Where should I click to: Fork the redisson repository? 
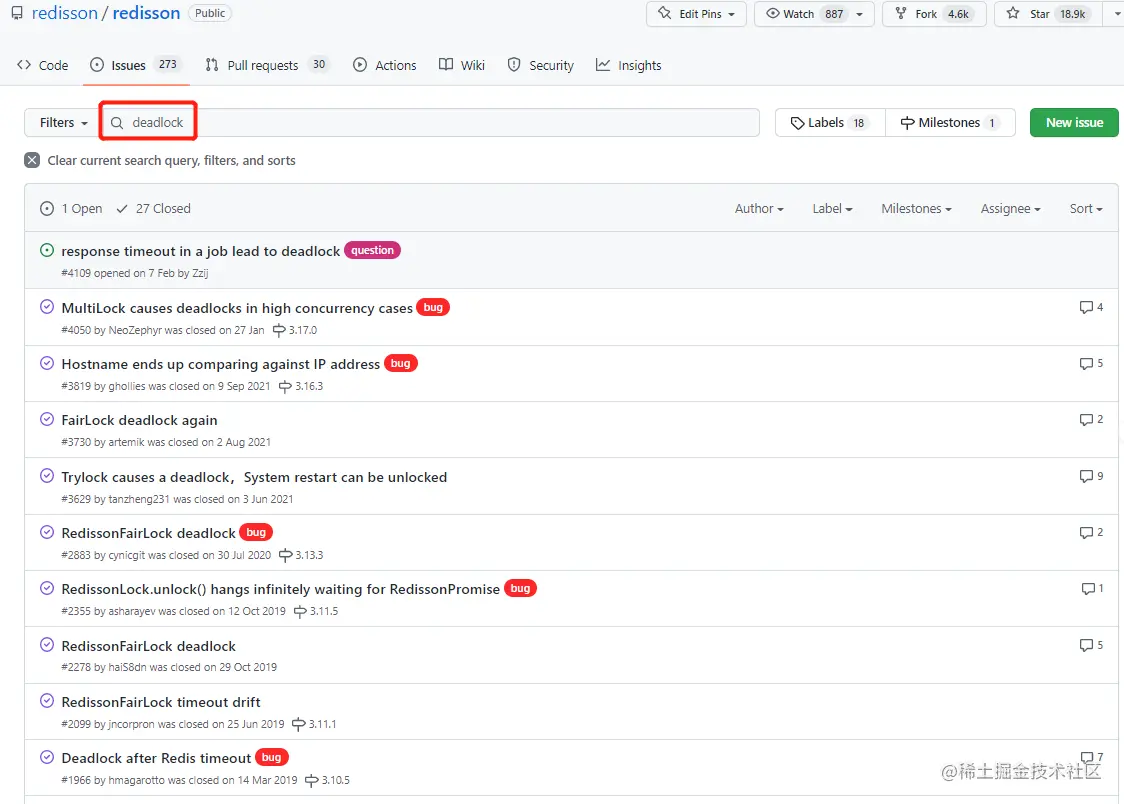tap(934, 14)
